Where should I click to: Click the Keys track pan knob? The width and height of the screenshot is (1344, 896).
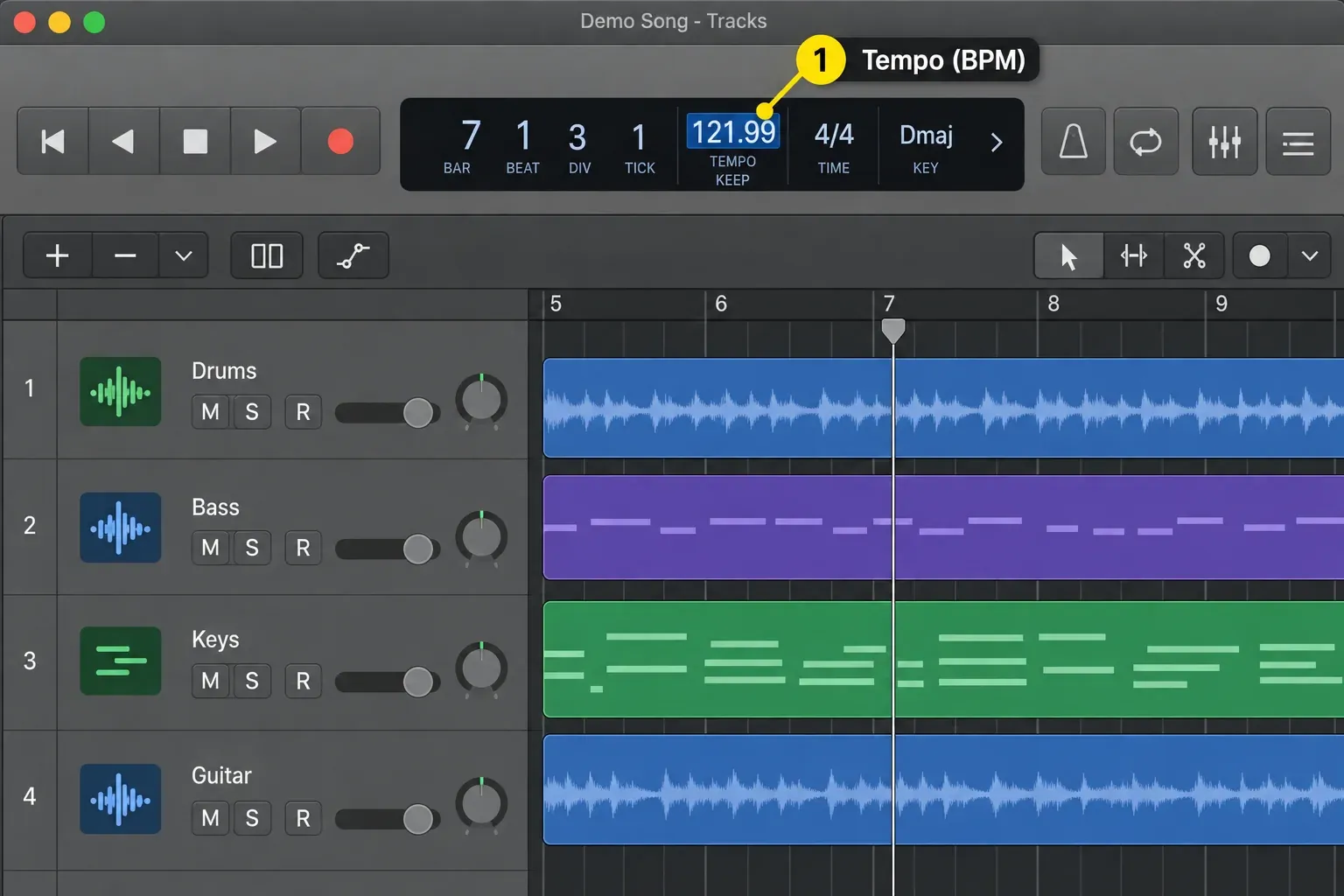tap(481, 669)
